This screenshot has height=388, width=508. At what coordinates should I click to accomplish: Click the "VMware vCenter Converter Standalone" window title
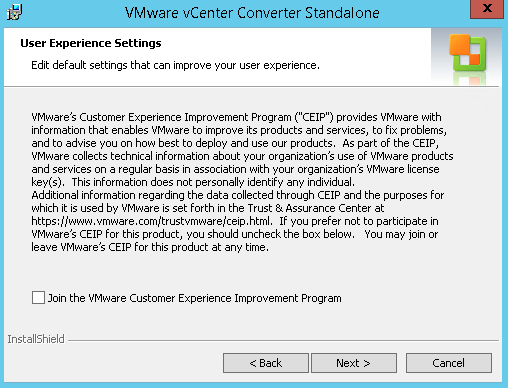pyautogui.click(x=252, y=13)
